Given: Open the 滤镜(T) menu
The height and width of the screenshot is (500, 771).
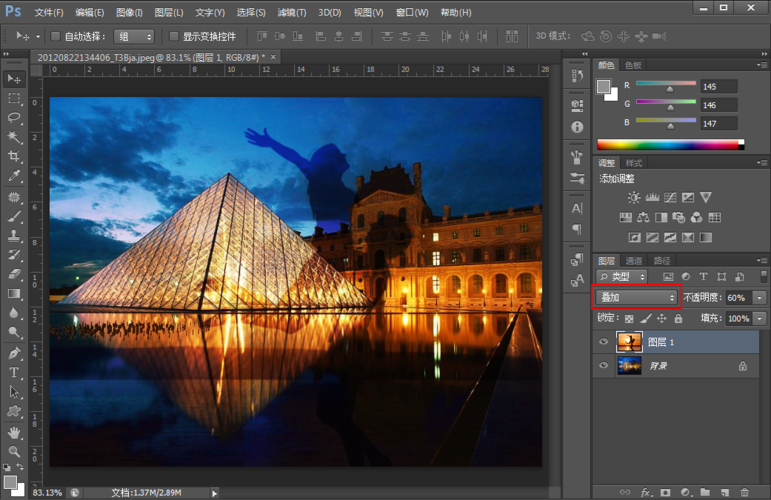Looking at the screenshot, I should click(x=292, y=12).
